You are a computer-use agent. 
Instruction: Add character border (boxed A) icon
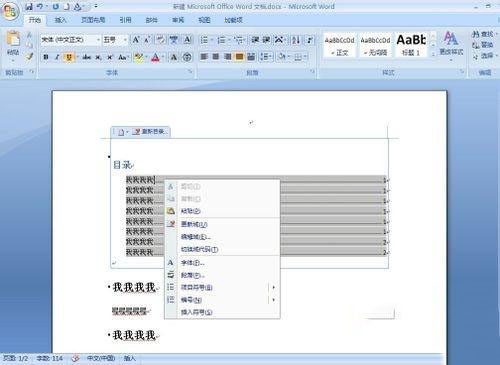[x=188, y=40]
